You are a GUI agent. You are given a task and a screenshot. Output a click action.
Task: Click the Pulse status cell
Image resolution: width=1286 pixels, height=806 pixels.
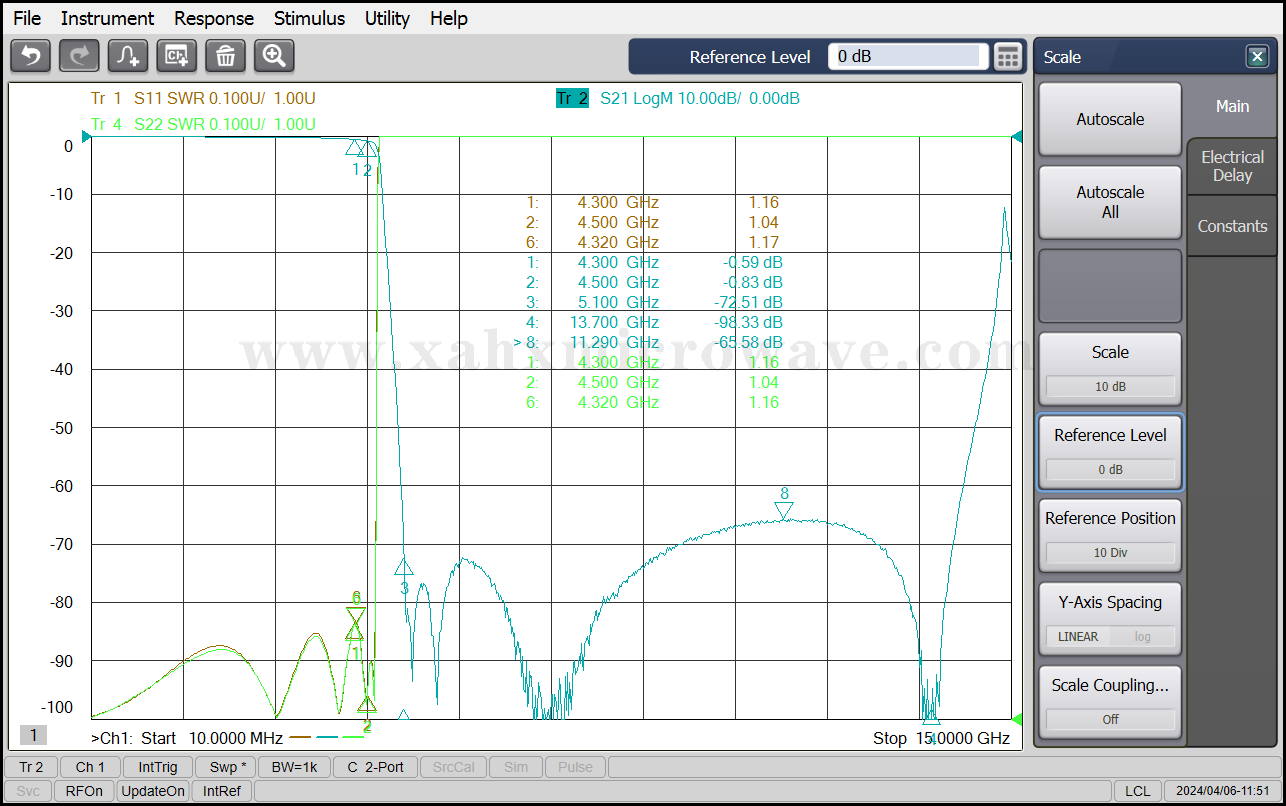pos(575,767)
